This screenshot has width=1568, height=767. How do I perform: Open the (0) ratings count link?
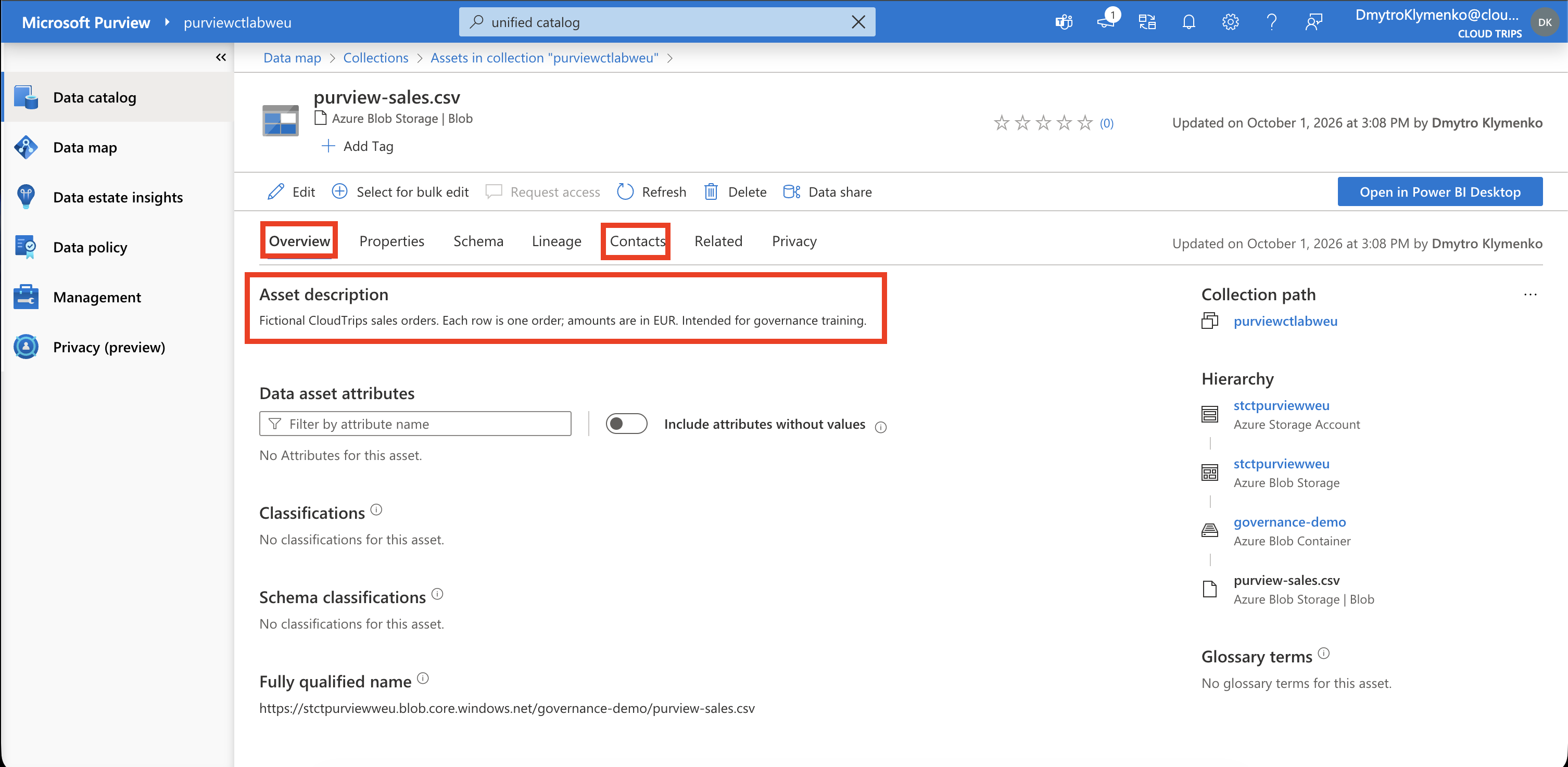(1107, 123)
